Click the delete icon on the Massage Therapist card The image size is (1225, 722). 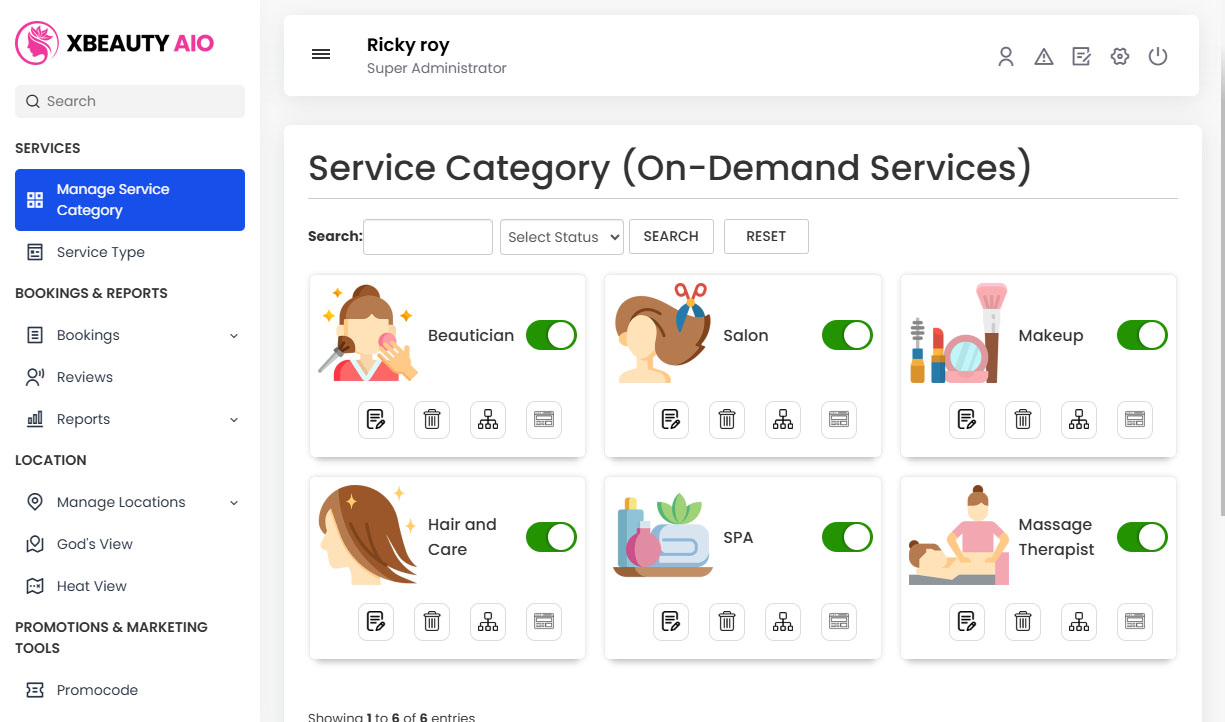1022,622
